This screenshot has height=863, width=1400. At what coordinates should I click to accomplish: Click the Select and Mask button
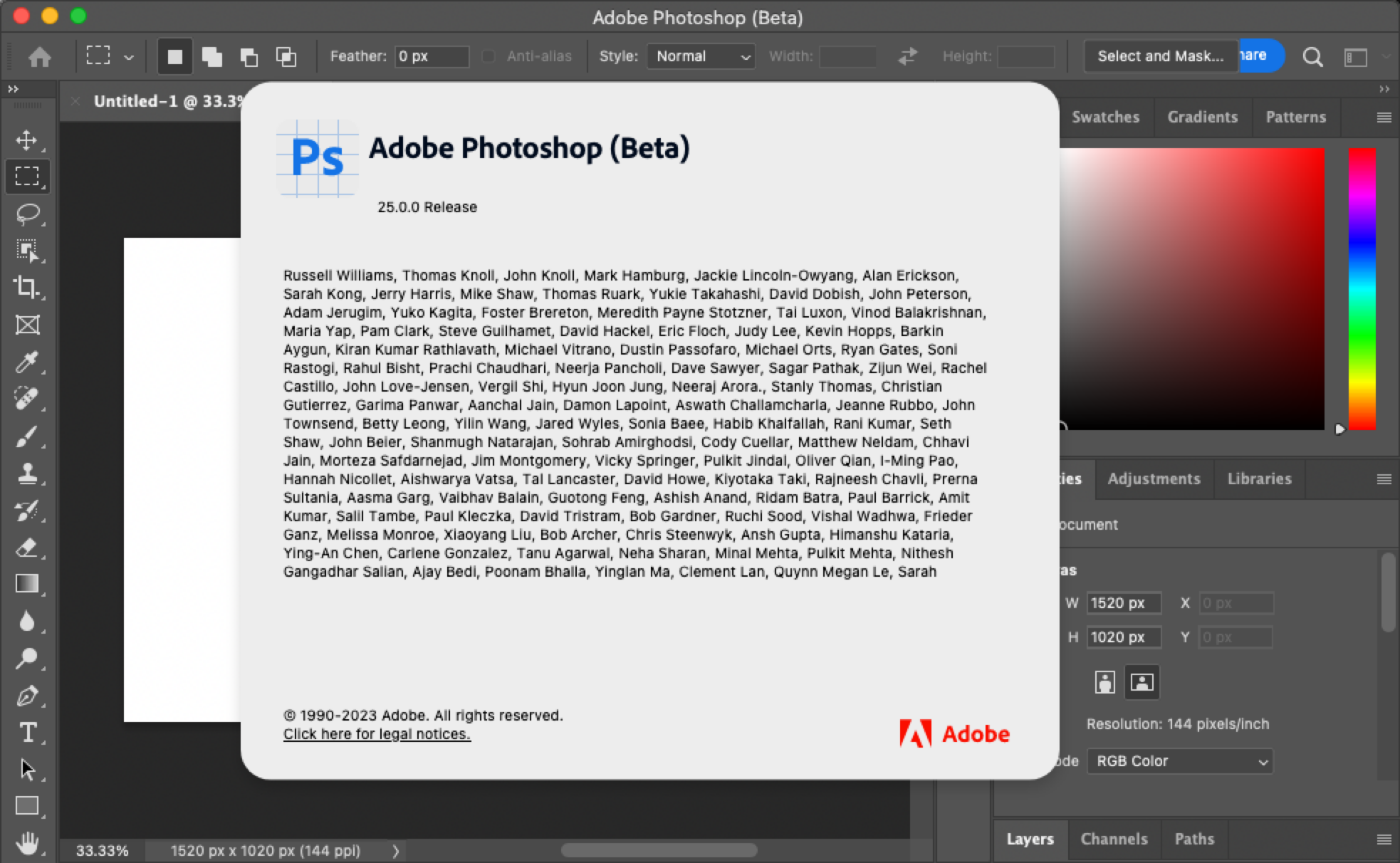pyautogui.click(x=1160, y=56)
